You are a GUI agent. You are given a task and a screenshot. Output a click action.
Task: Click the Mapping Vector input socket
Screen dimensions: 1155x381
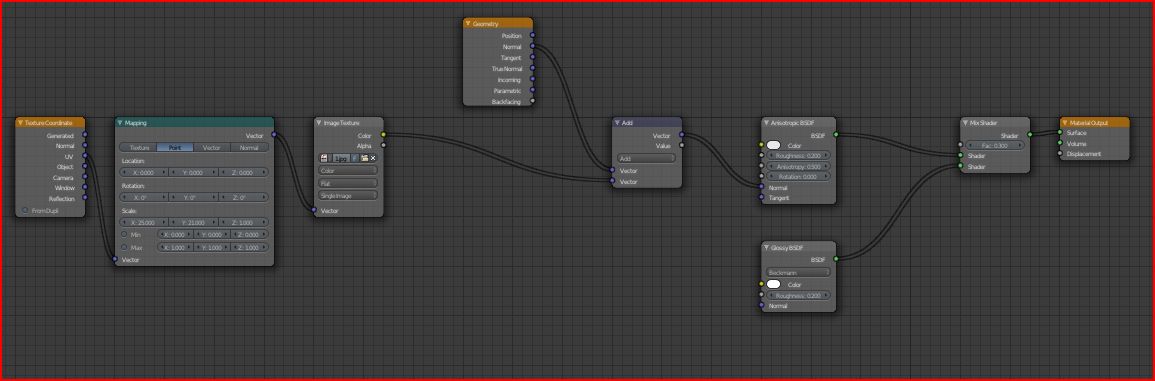115,259
